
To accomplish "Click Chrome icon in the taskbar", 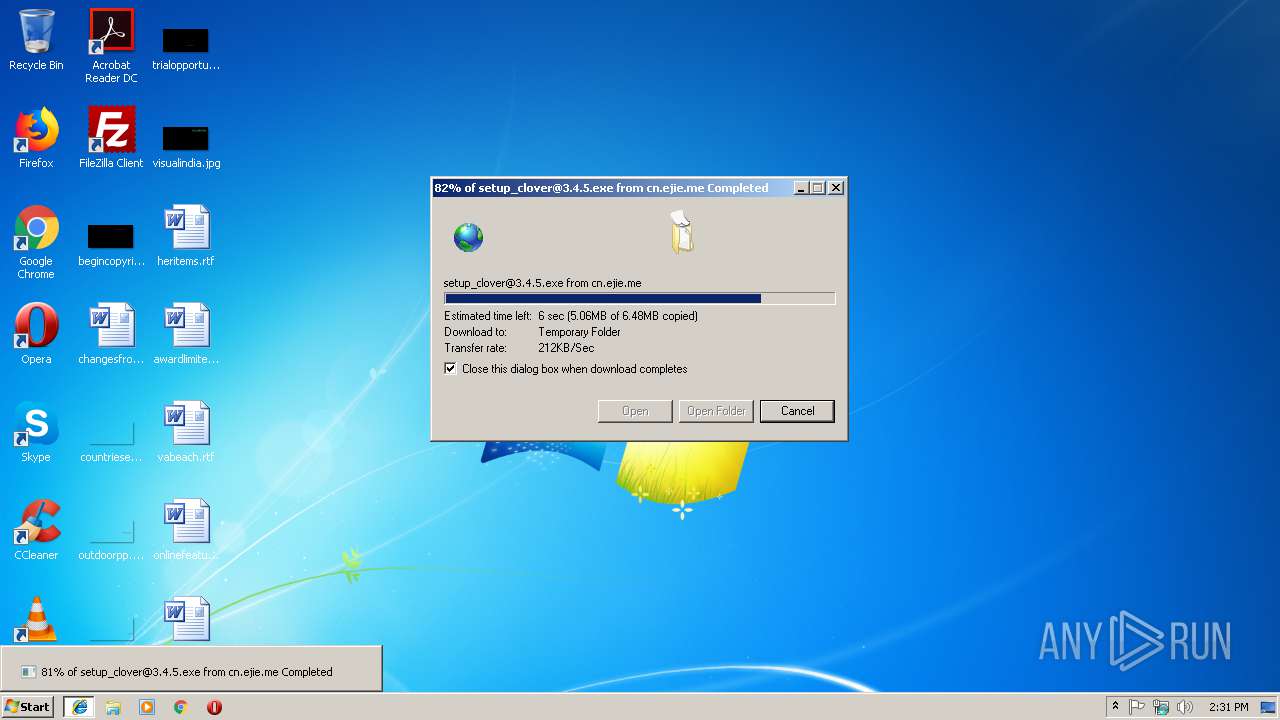I will 181,707.
